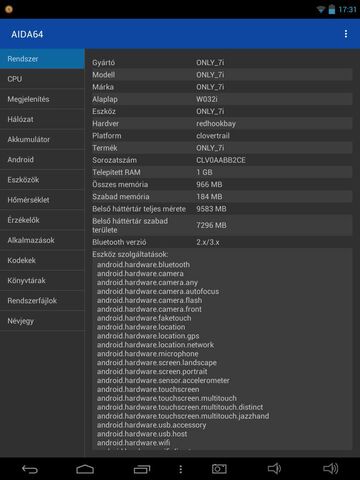Viewport: 360px width, 480px height.
Task: Tap the 17:31 clock in status bar
Action: point(347,10)
